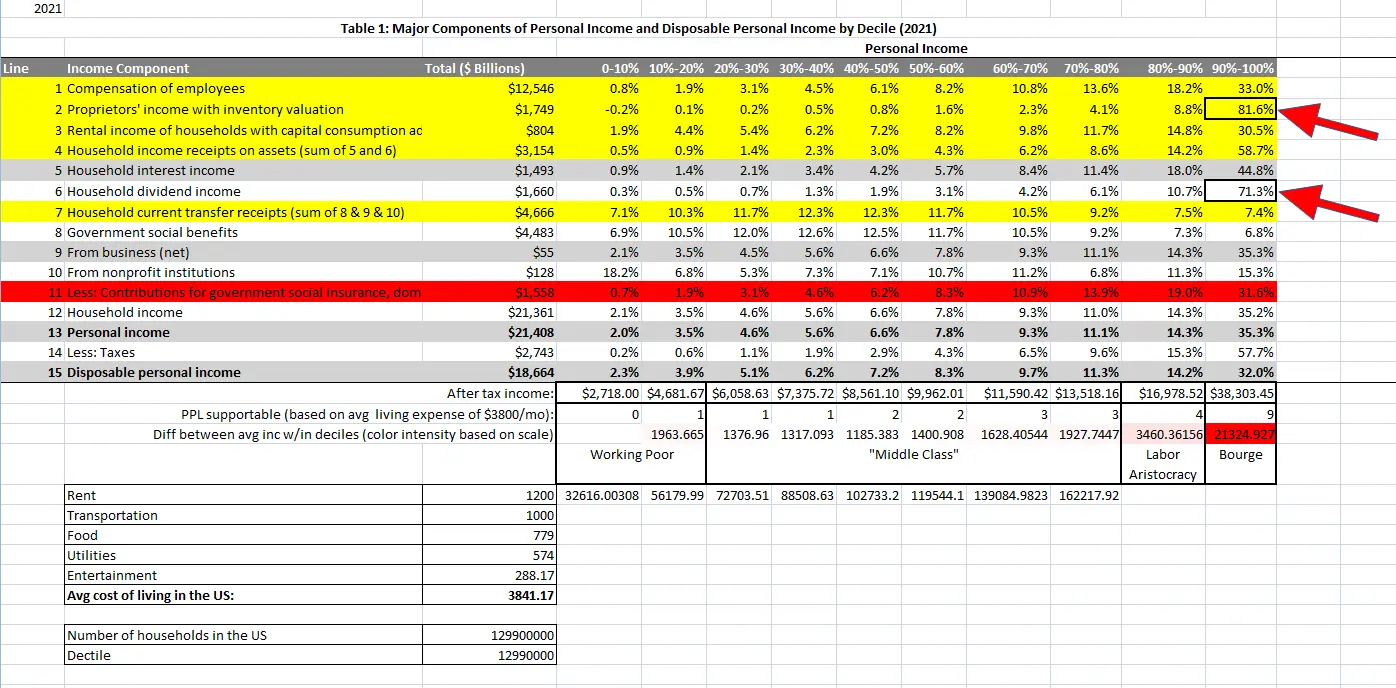Viewport: 1396px width, 688px height.
Task: Select the outlined 81.6% proprietors' income cell
Action: 1241,110
